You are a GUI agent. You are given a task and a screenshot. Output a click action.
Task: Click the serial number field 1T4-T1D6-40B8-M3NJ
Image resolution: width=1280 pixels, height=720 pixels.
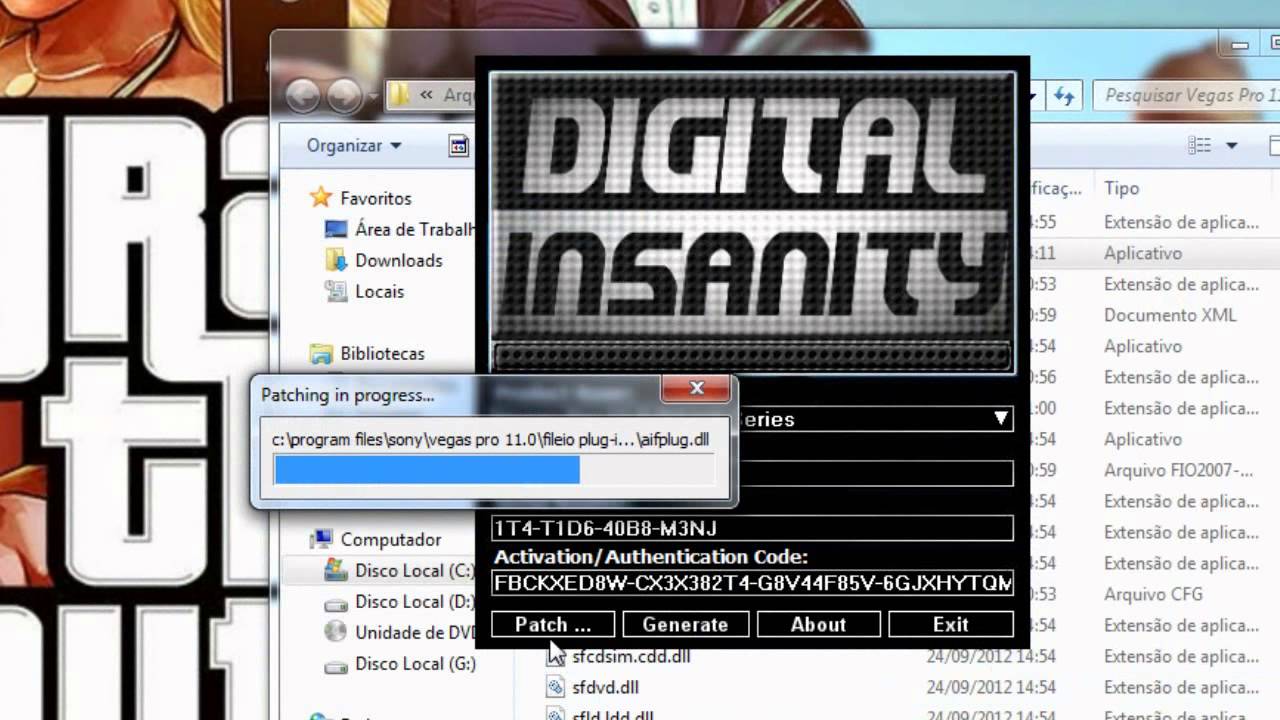tap(752, 528)
